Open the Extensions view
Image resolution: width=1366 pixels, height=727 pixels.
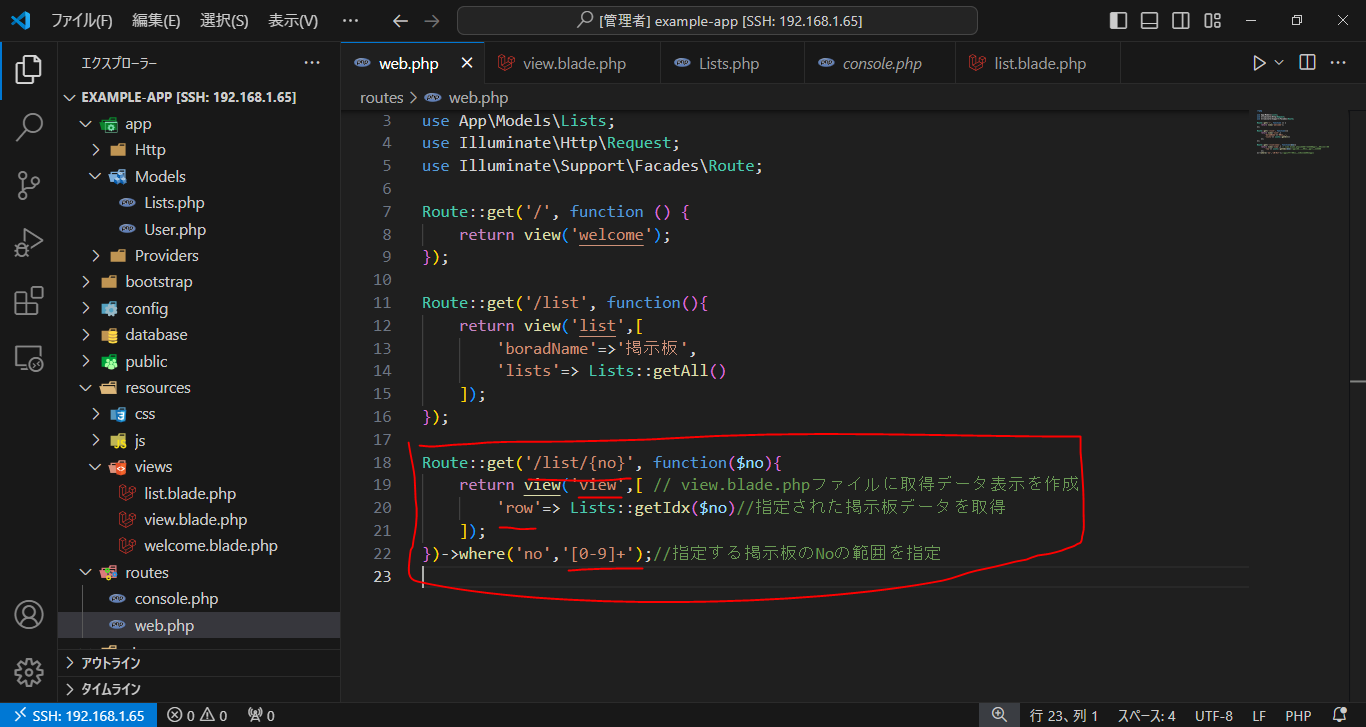pyautogui.click(x=29, y=301)
